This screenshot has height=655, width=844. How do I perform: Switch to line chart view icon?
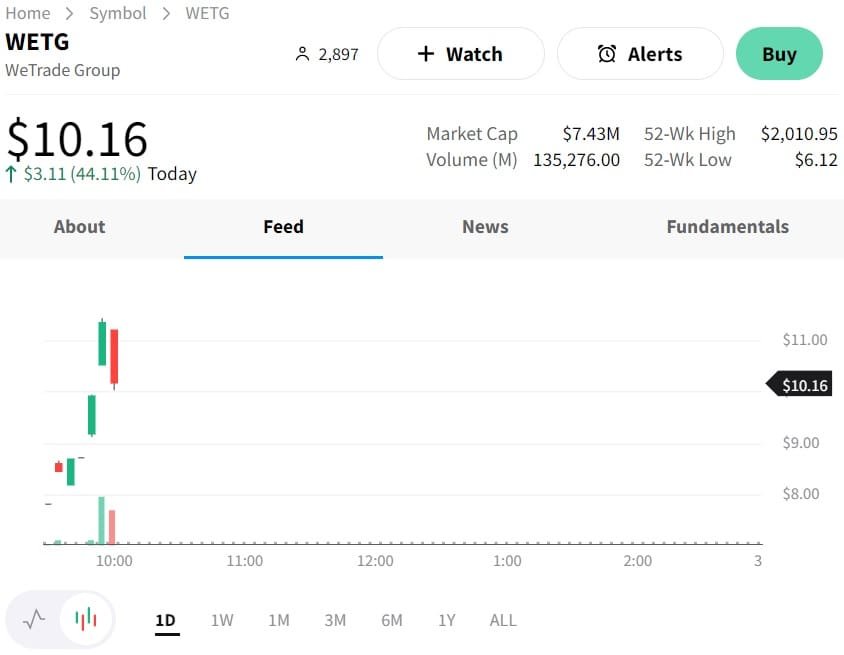(34, 619)
